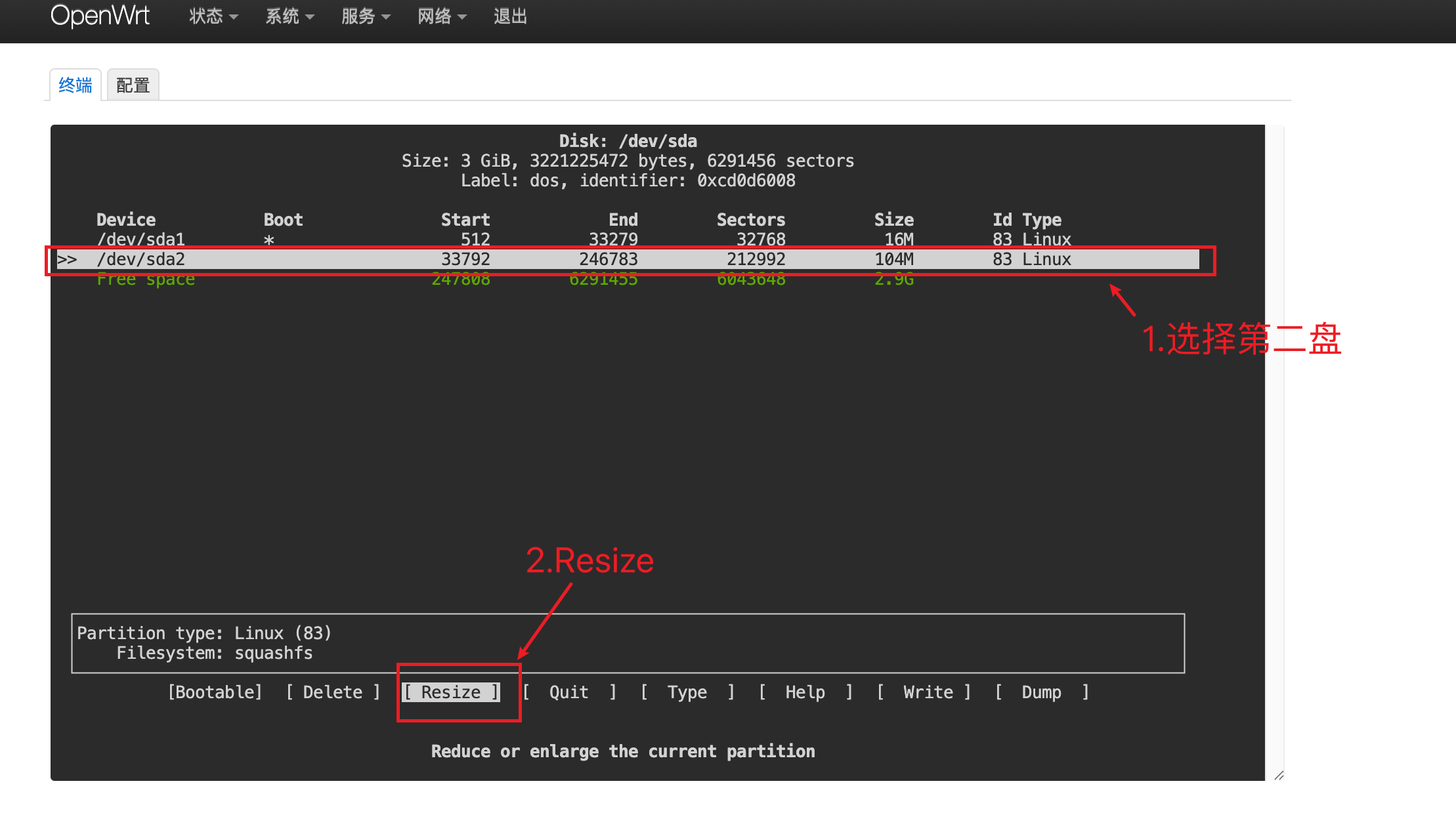Select the Quit option

569,692
